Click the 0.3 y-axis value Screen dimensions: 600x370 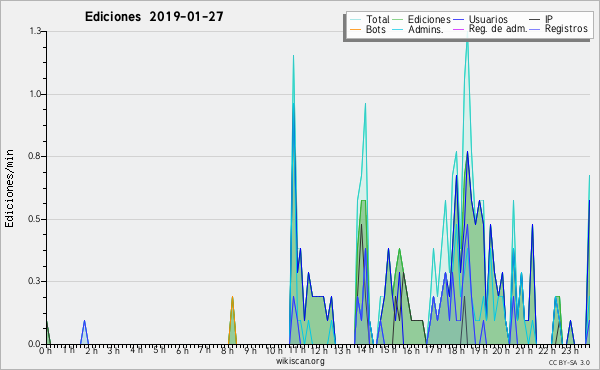tap(34, 281)
